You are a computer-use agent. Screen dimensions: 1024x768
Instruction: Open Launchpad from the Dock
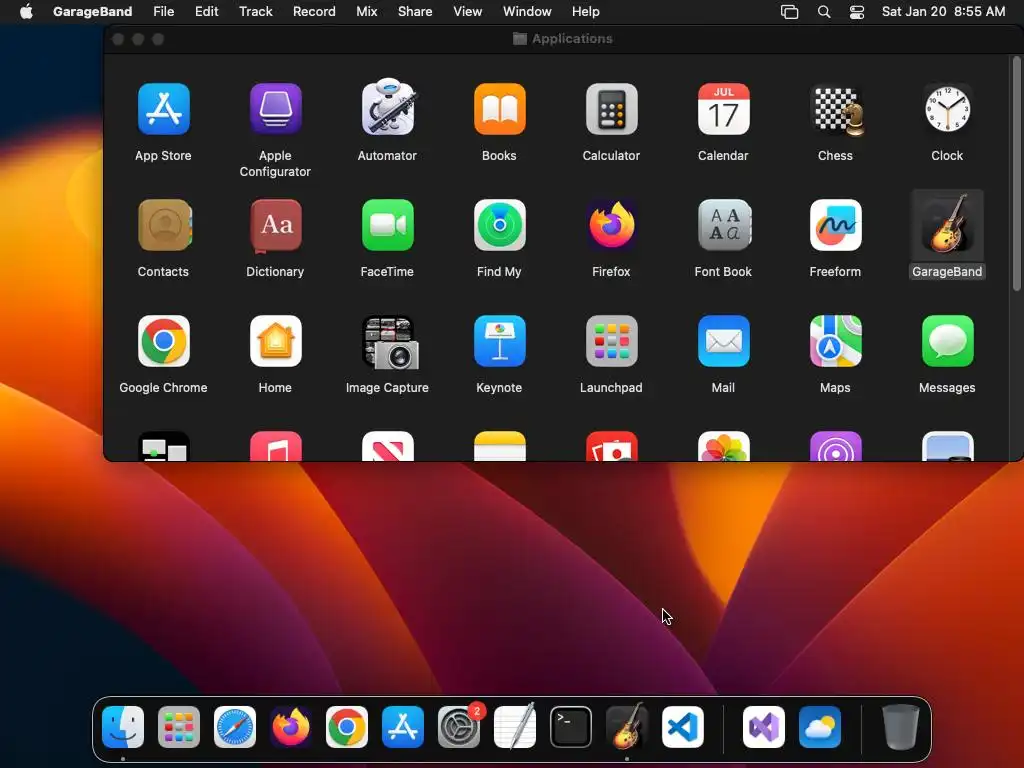pos(179,727)
